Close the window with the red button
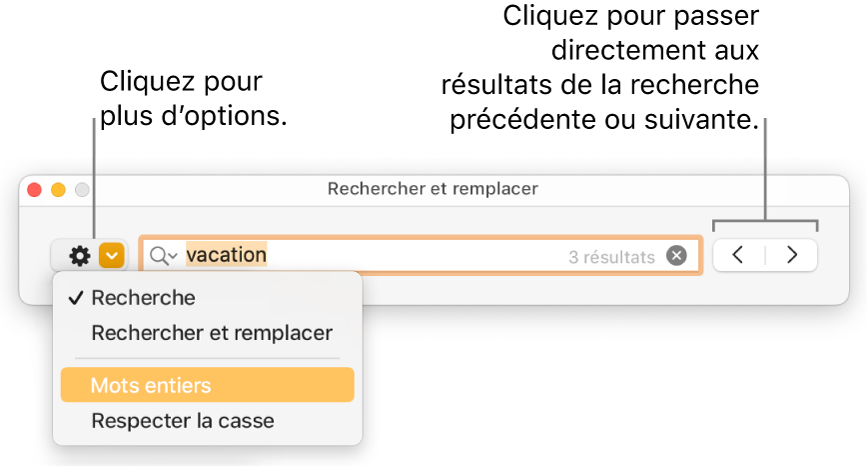867x466 pixels. point(34,189)
